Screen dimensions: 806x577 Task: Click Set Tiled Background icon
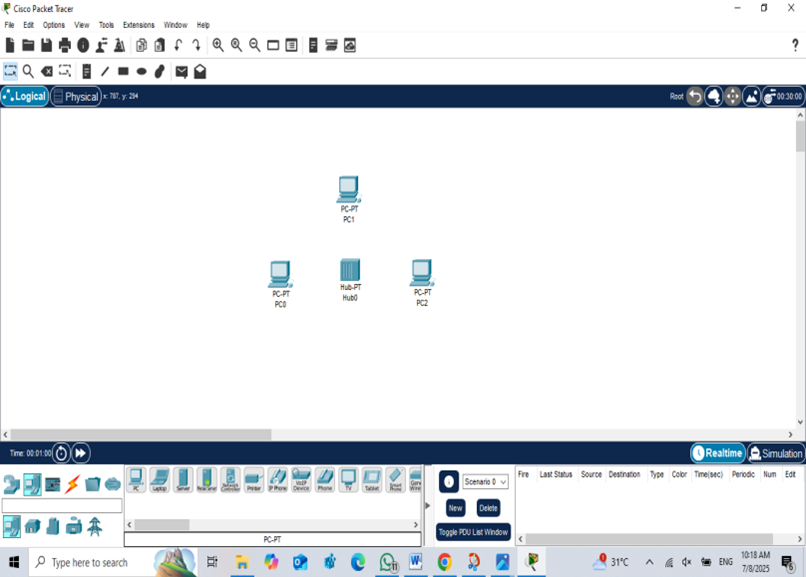tap(752, 96)
